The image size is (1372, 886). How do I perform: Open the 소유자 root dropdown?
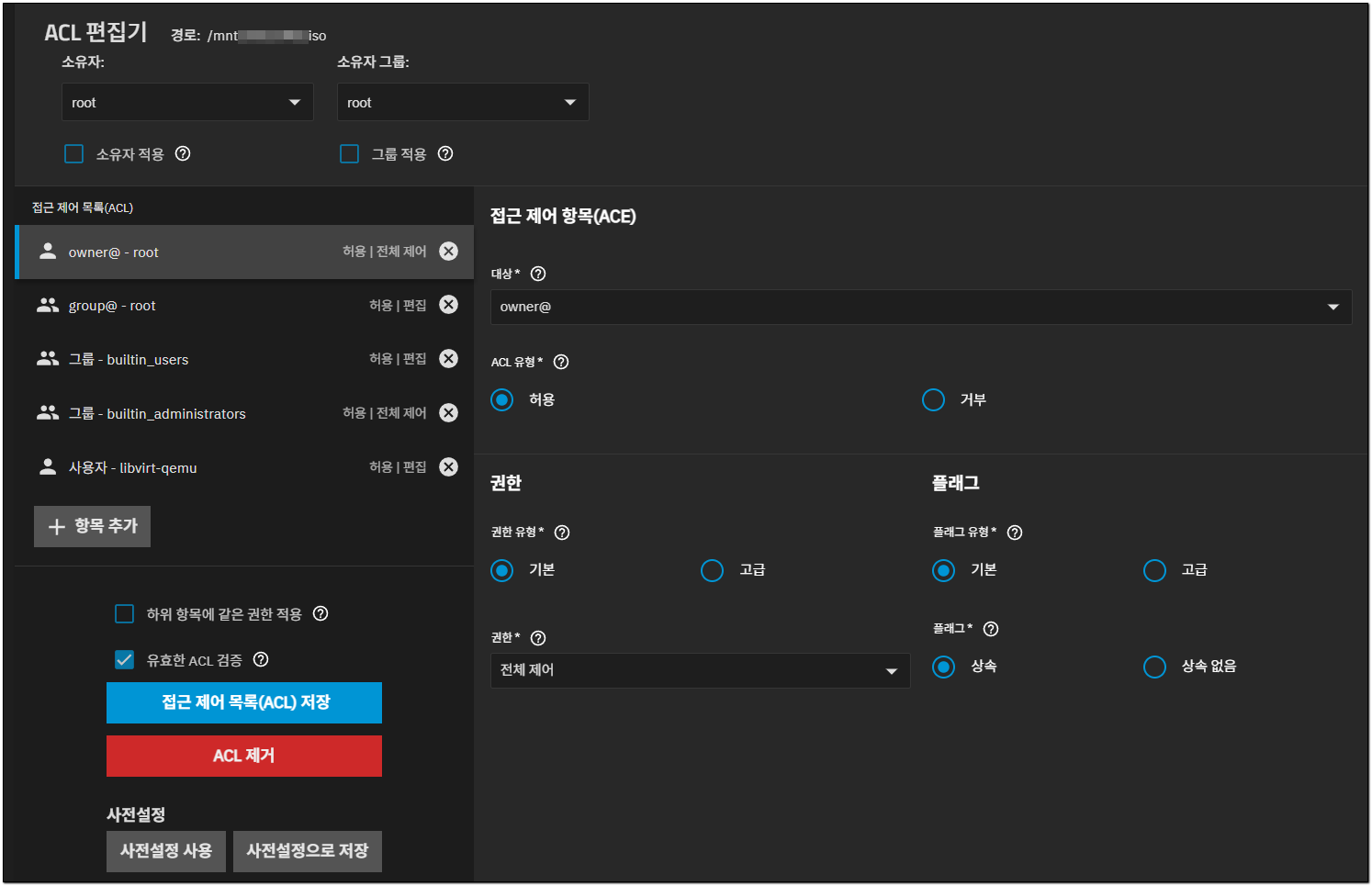[187, 103]
